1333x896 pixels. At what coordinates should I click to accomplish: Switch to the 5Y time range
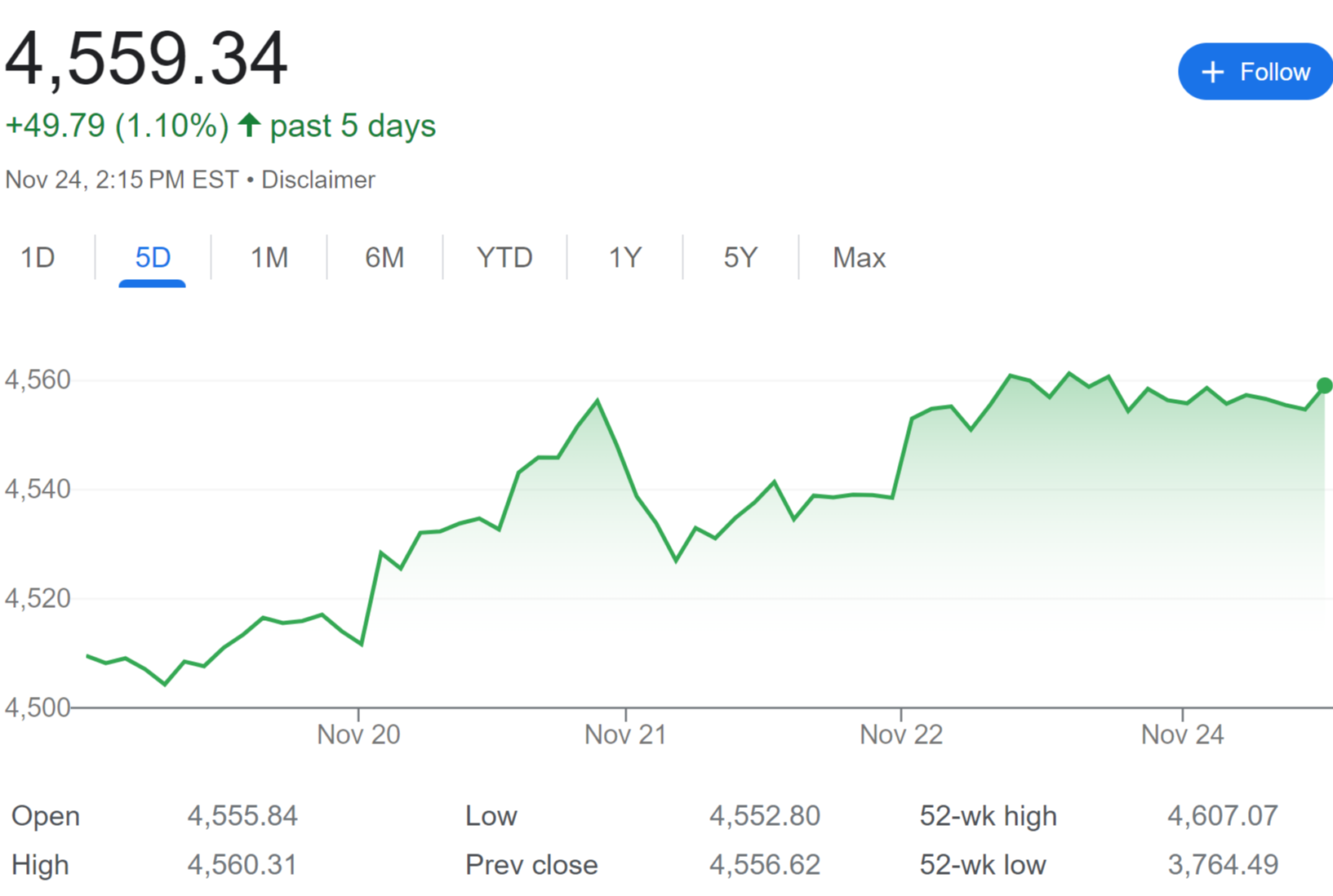[740, 258]
